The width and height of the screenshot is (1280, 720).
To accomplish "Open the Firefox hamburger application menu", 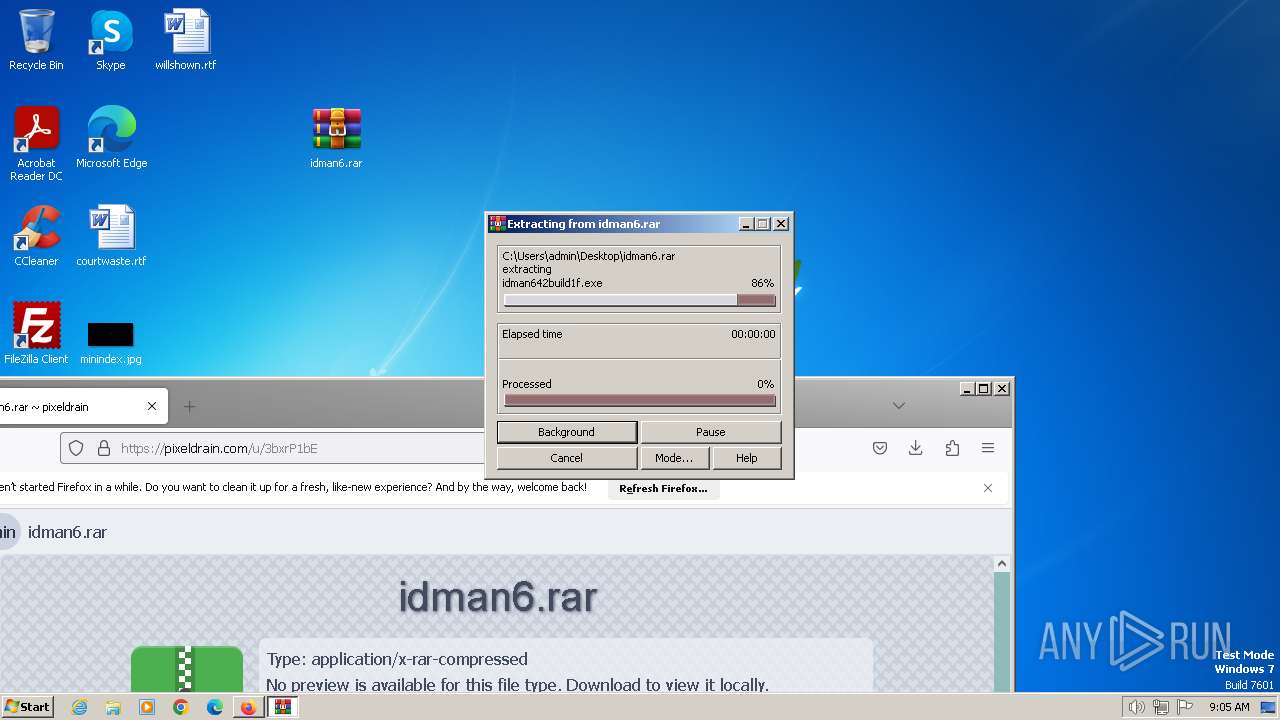I will pos(988,448).
